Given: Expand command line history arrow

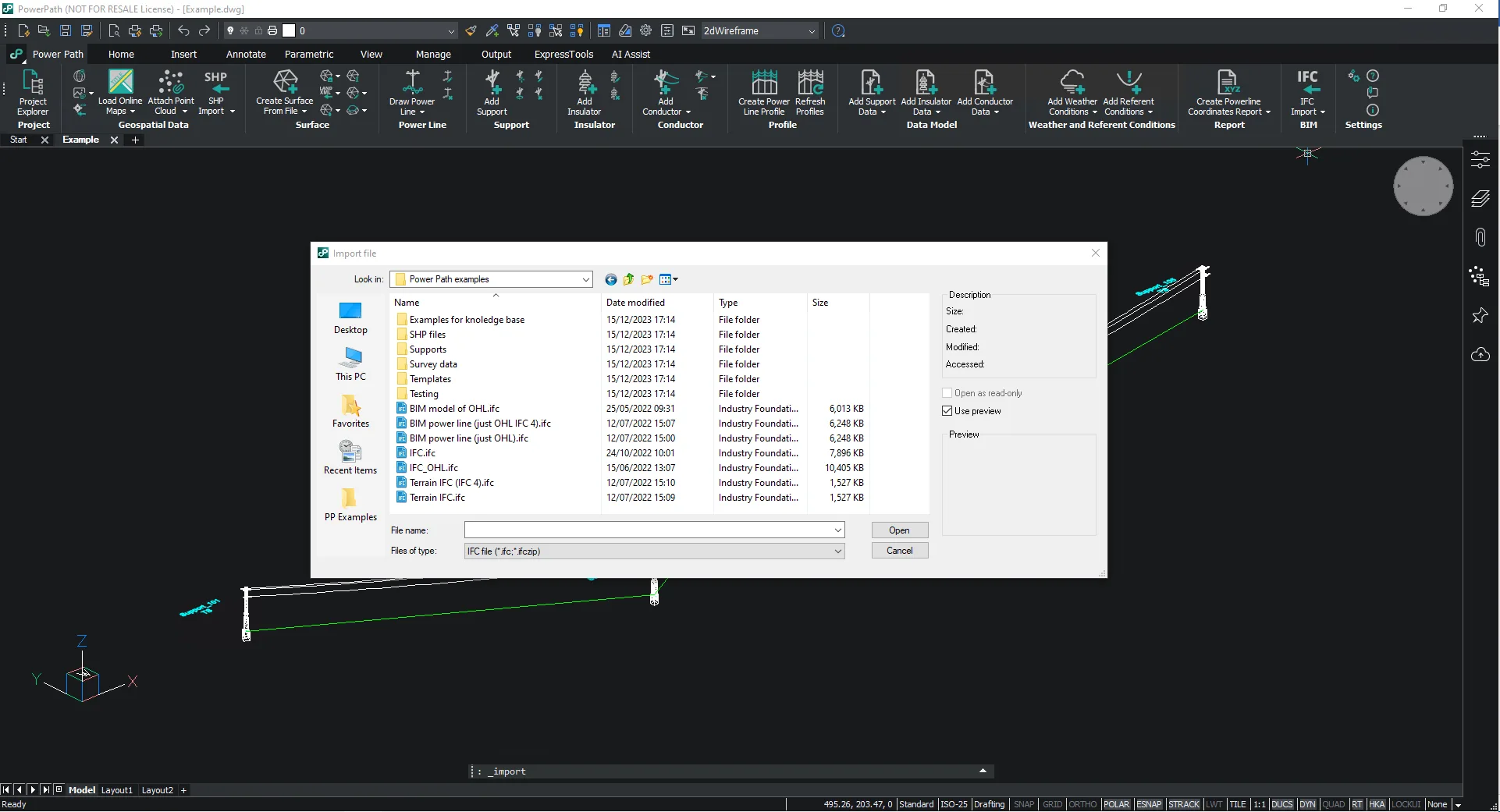Looking at the screenshot, I should [x=983, y=771].
